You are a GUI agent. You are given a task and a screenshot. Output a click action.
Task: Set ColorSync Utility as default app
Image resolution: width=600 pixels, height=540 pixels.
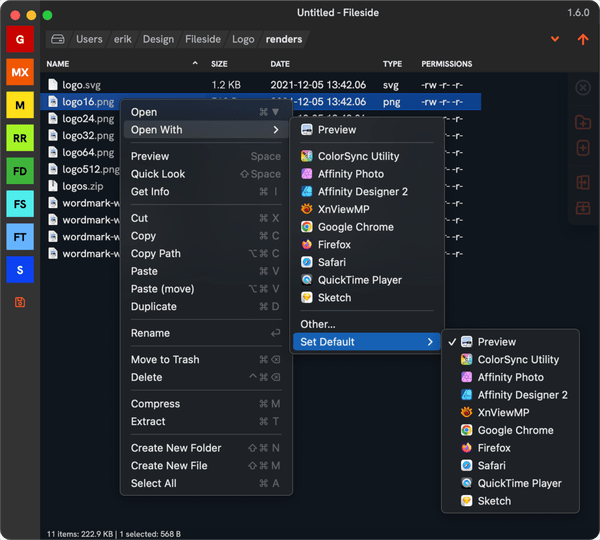click(510, 359)
